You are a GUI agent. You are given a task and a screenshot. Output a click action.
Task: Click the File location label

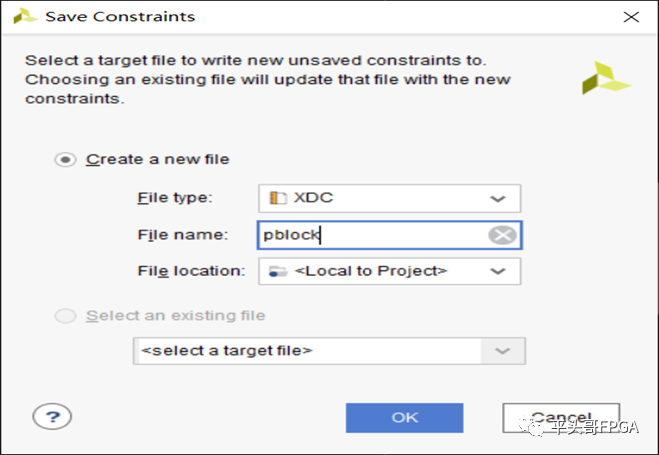tap(190, 271)
